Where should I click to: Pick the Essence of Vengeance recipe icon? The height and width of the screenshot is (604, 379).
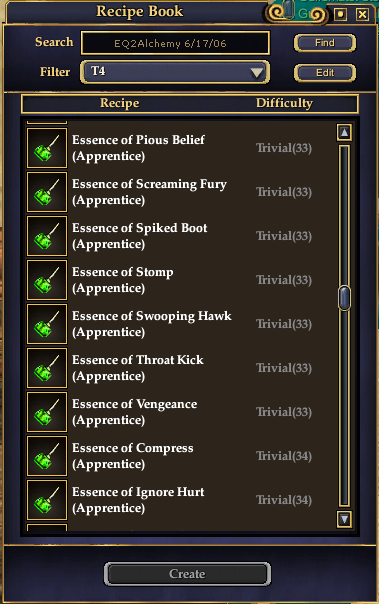click(x=47, y=412)
